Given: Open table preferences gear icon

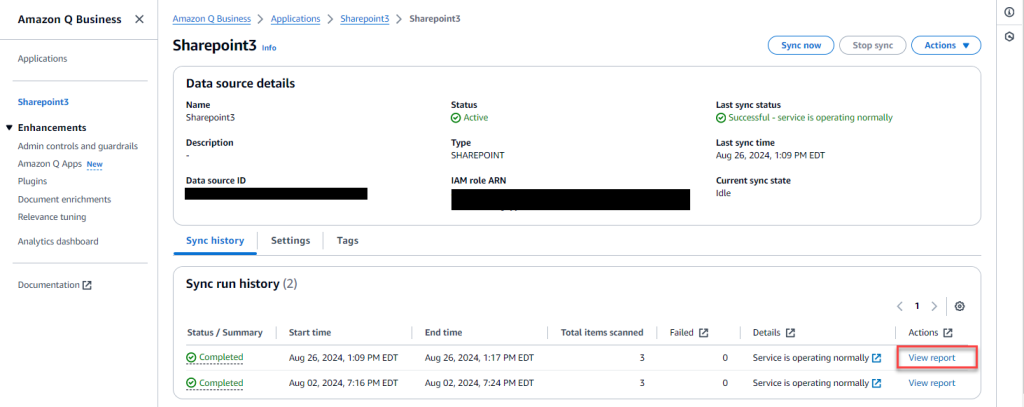Looking at the screenshot, I should pyautogui.click(x=959, y=306).
